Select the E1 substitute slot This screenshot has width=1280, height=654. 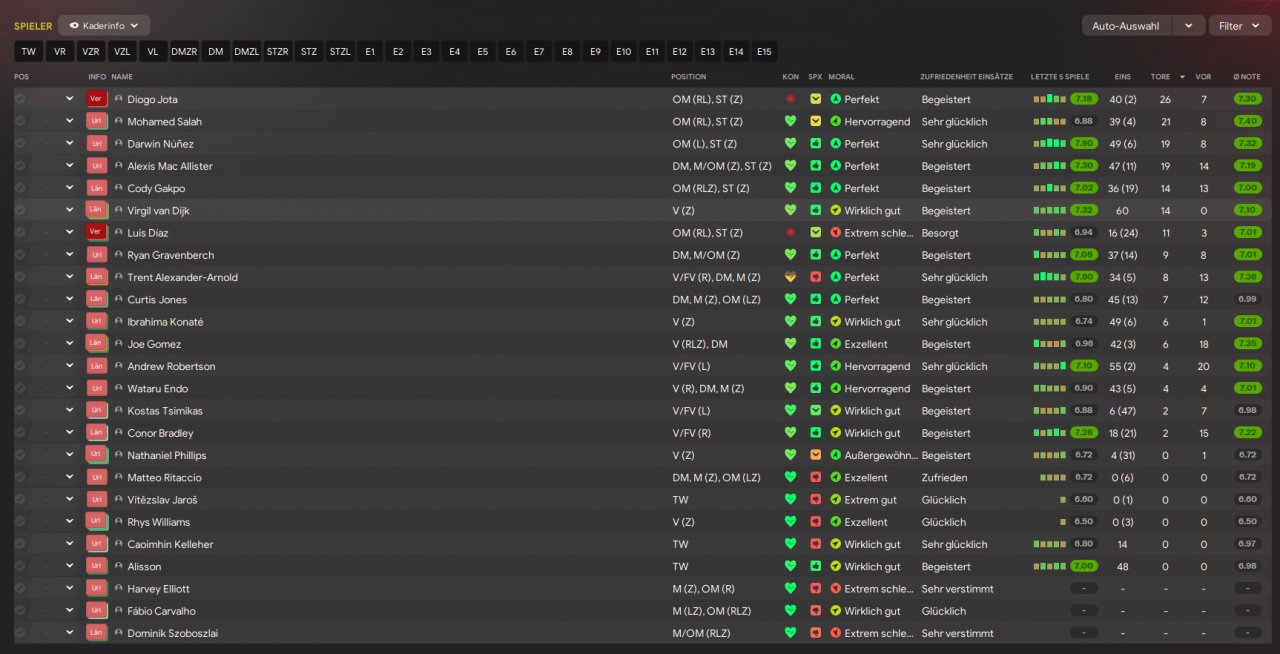(x=370, y=51)
